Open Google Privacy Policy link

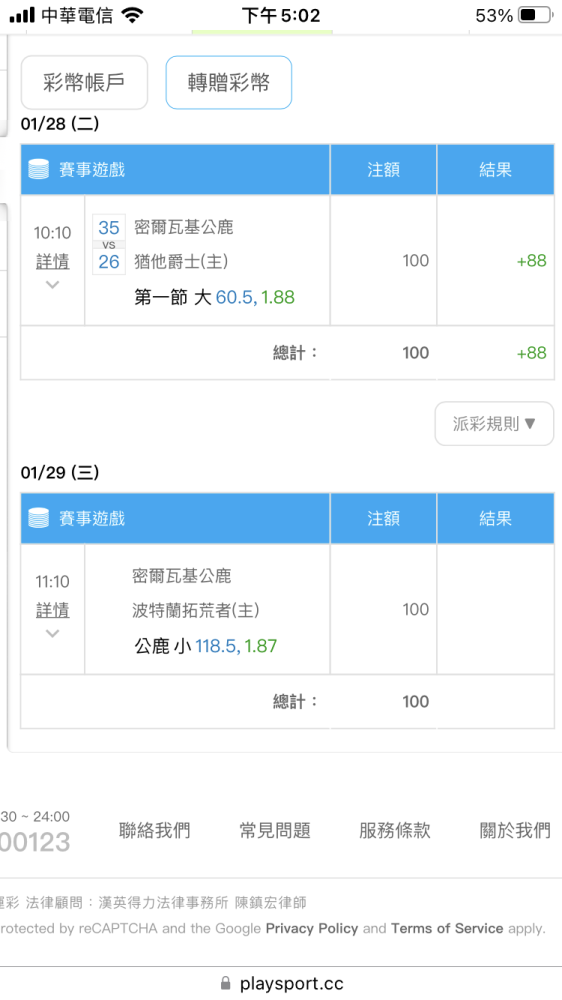312,929
